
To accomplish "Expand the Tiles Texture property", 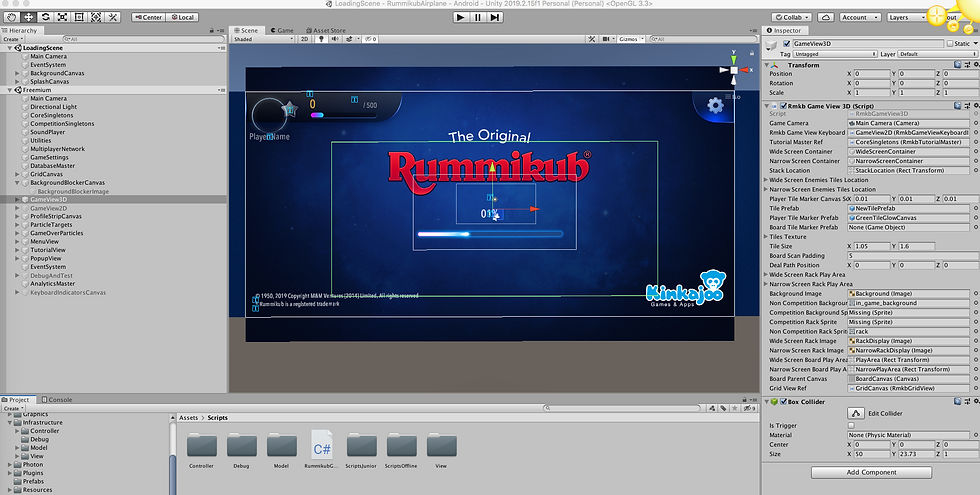I will click(766, 237).
